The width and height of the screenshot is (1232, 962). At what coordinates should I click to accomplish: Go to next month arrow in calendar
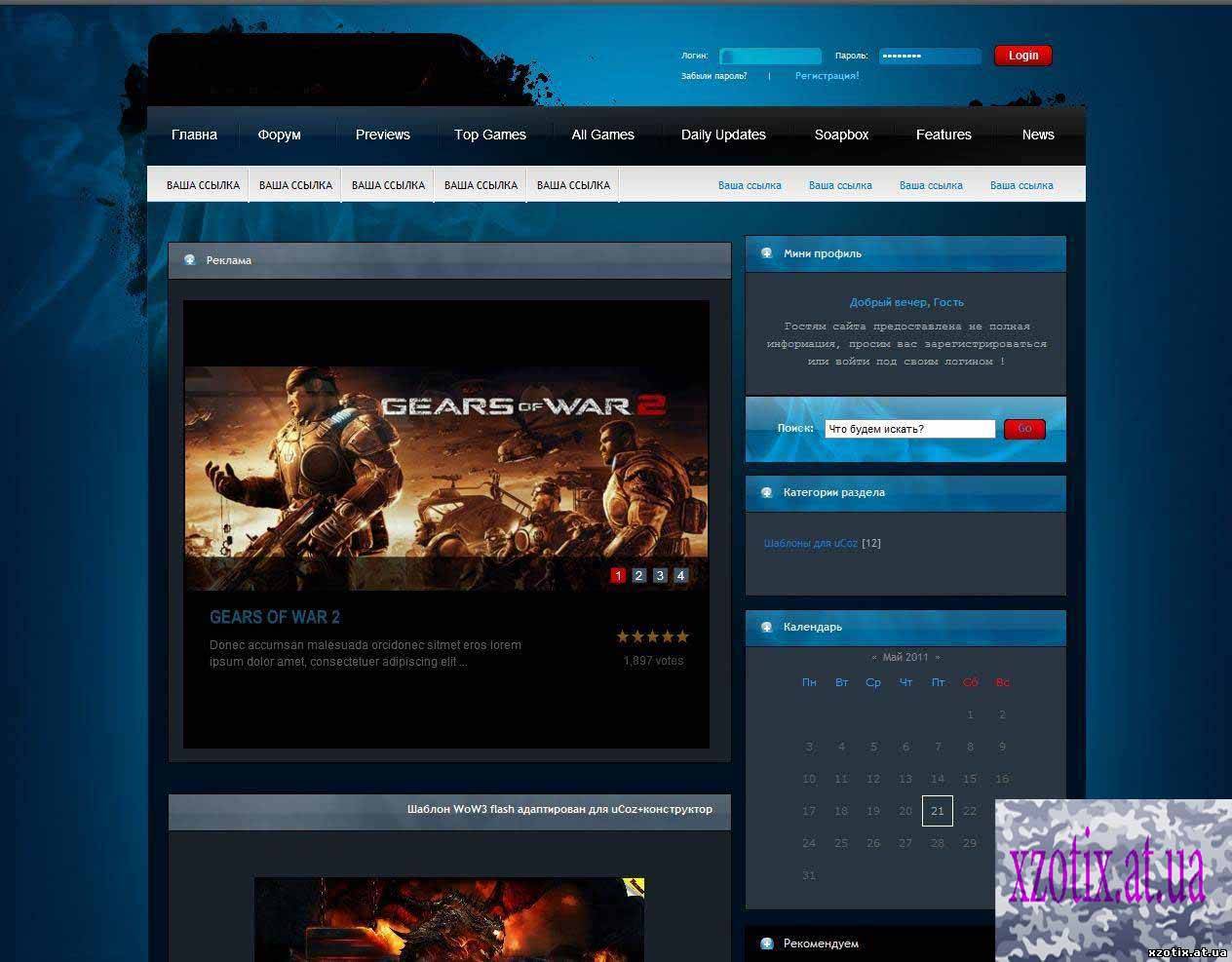(x=938, y=658)
